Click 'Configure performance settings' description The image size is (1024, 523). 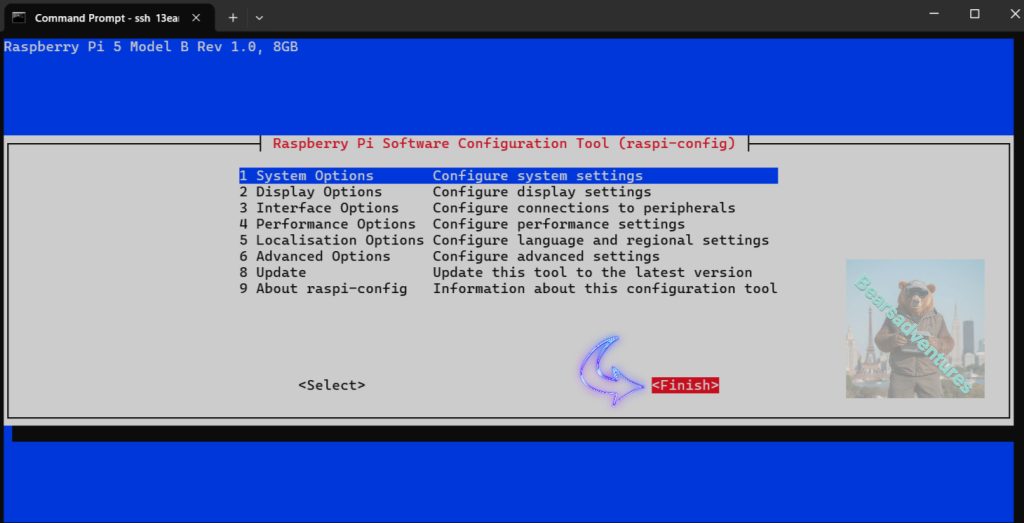click(558, 224)
